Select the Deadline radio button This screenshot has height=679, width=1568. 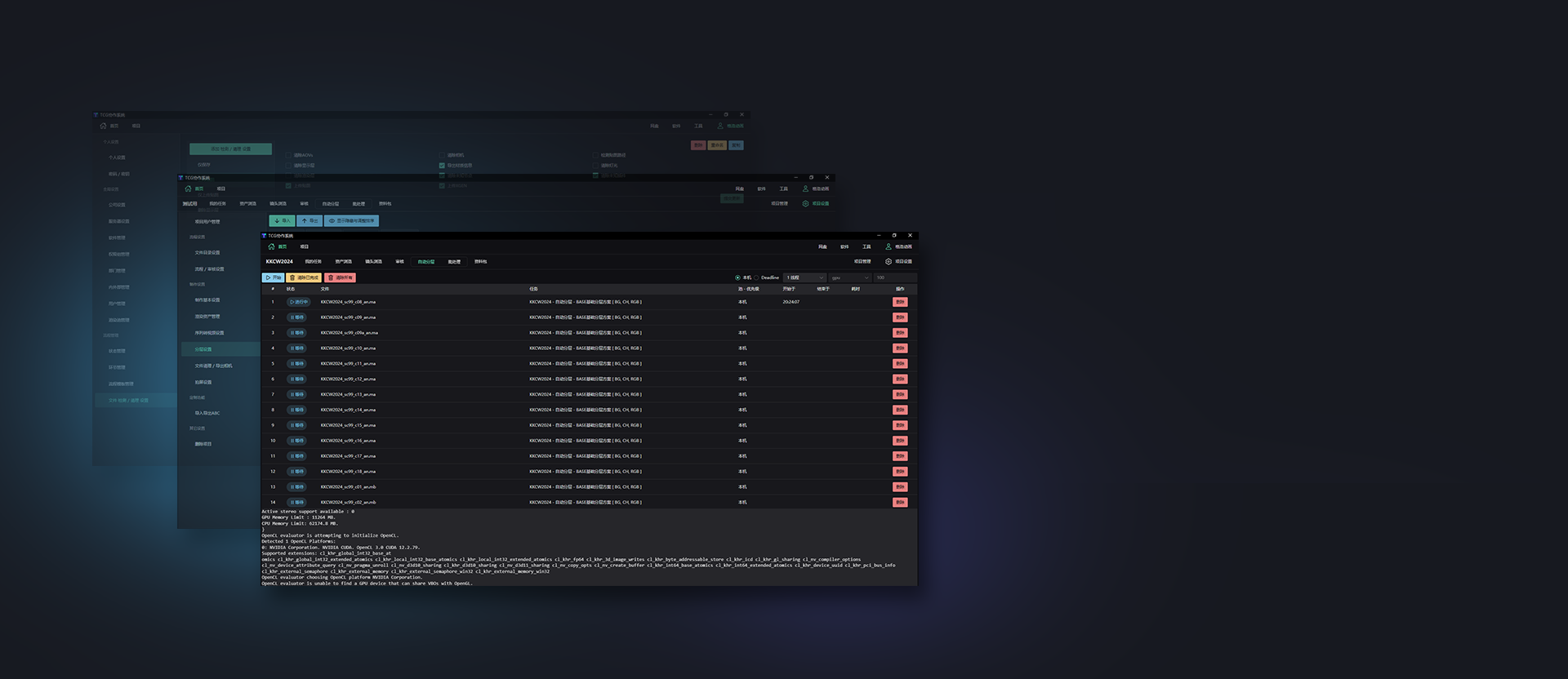[757, 277]
